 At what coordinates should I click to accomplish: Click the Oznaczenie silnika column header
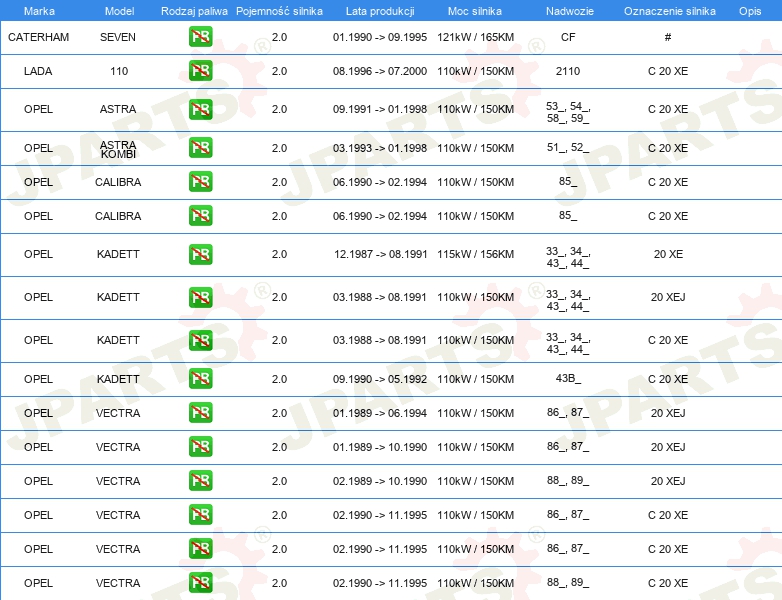coord(667,10)
